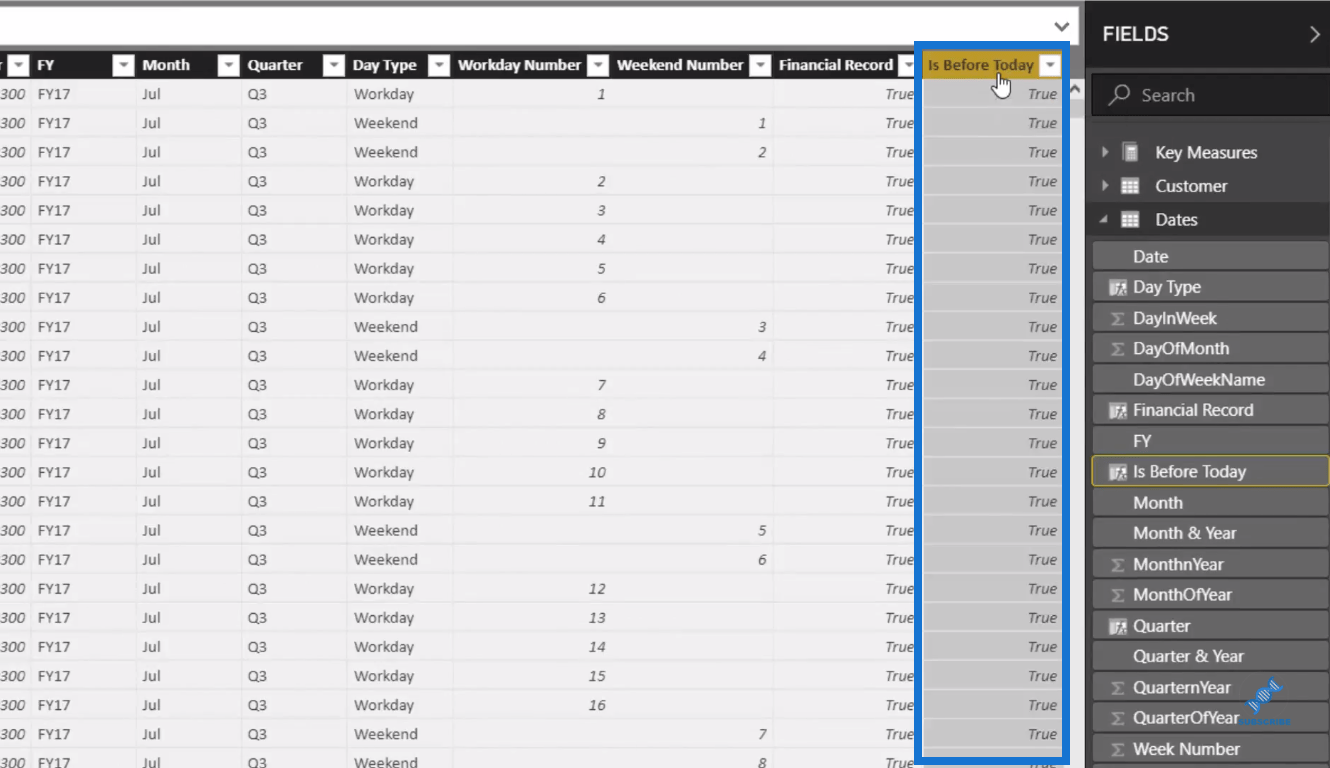
Task: Select the MonthOfYear field
Action: (1210, 594)
